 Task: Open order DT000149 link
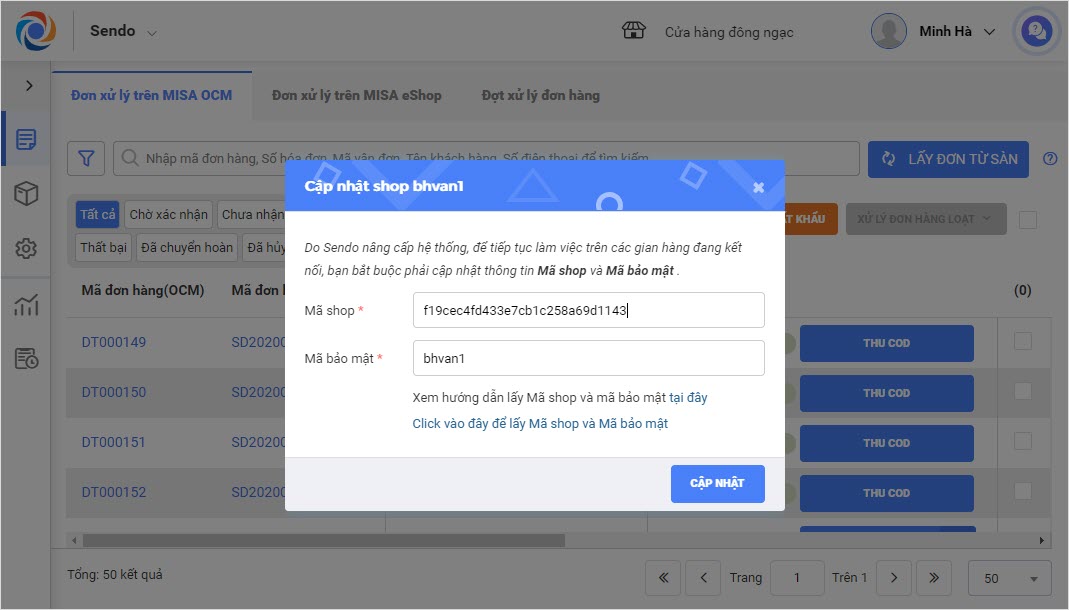[x=114, y=342]
